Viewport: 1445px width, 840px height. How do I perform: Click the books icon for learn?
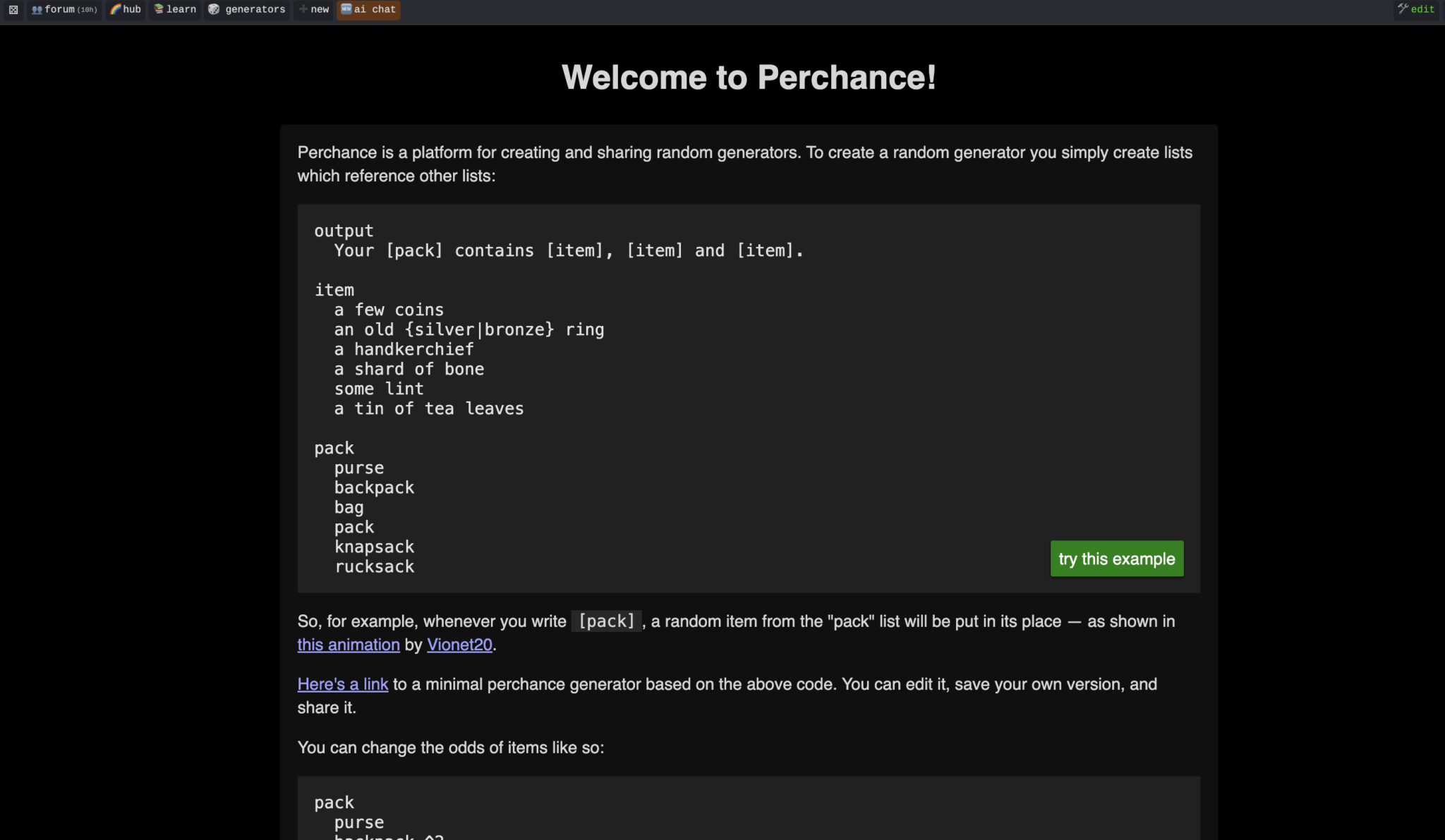(159, 9)
